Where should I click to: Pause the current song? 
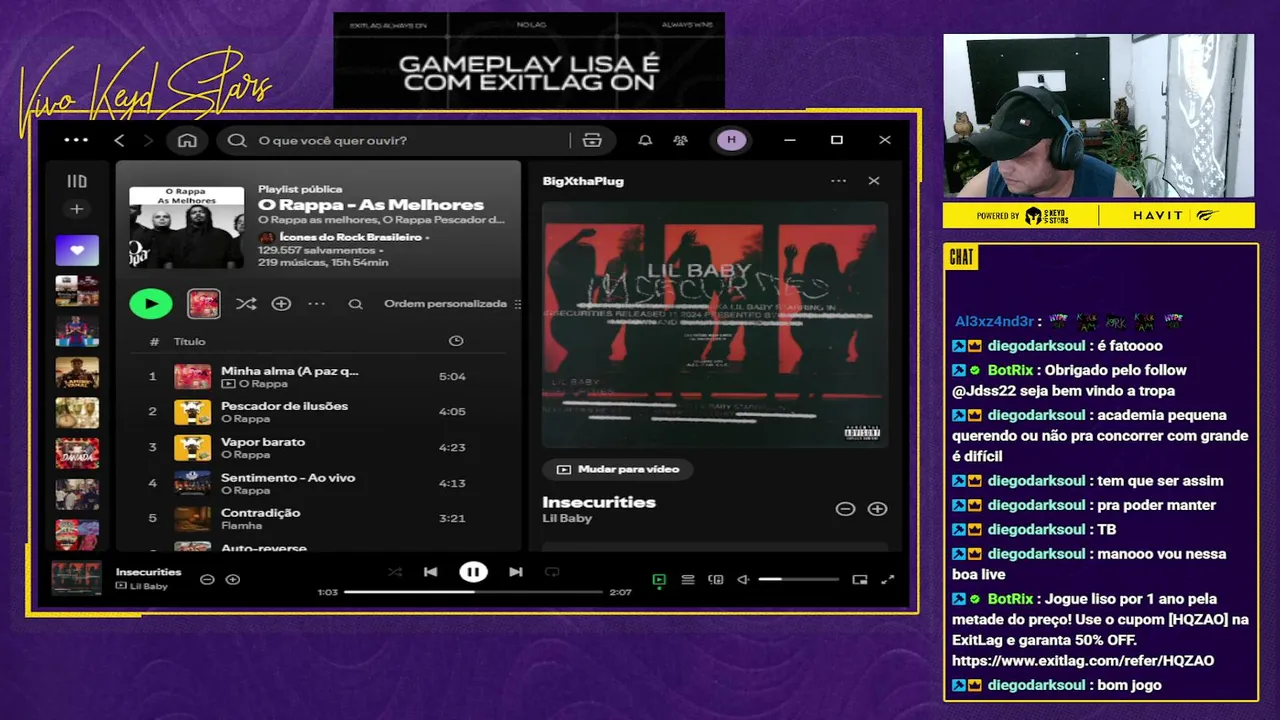[x=473, y=572]
